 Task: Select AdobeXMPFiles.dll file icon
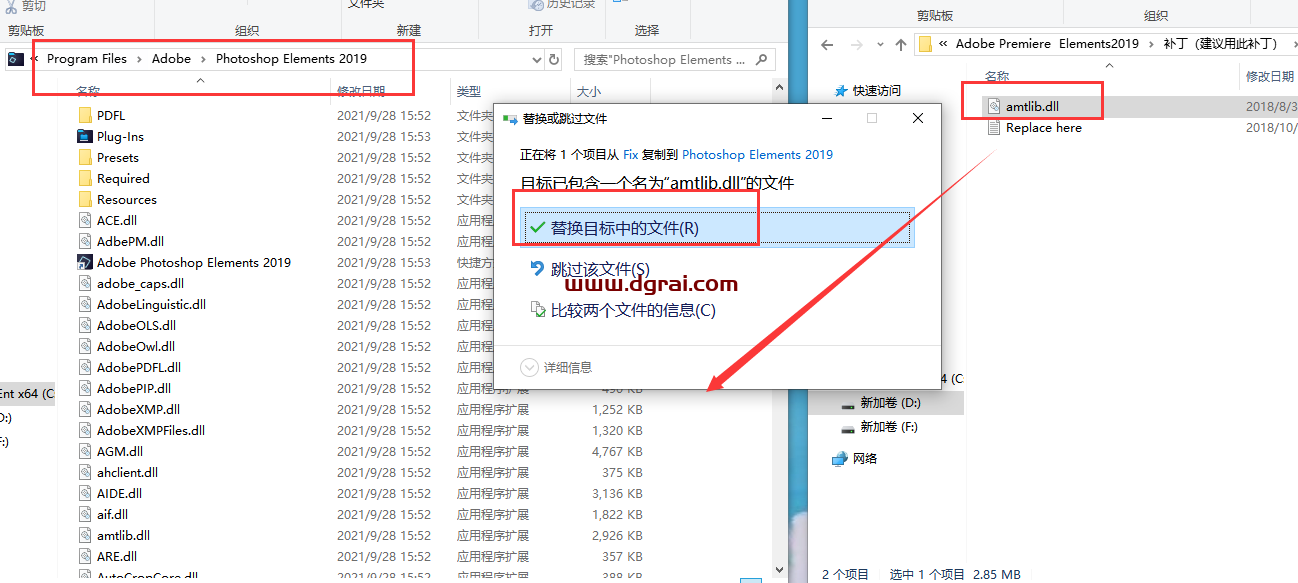[85, 431]
